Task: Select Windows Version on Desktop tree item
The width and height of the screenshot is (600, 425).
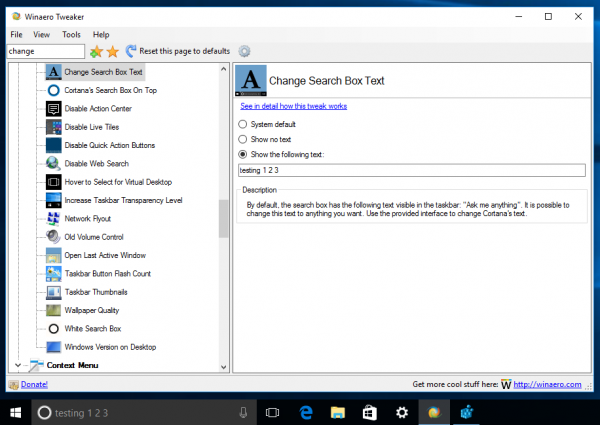Action: coord(110,347)
